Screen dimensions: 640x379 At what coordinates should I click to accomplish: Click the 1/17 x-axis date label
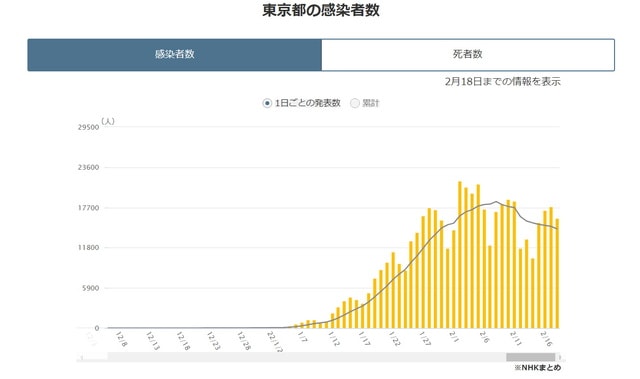(364, 339)
